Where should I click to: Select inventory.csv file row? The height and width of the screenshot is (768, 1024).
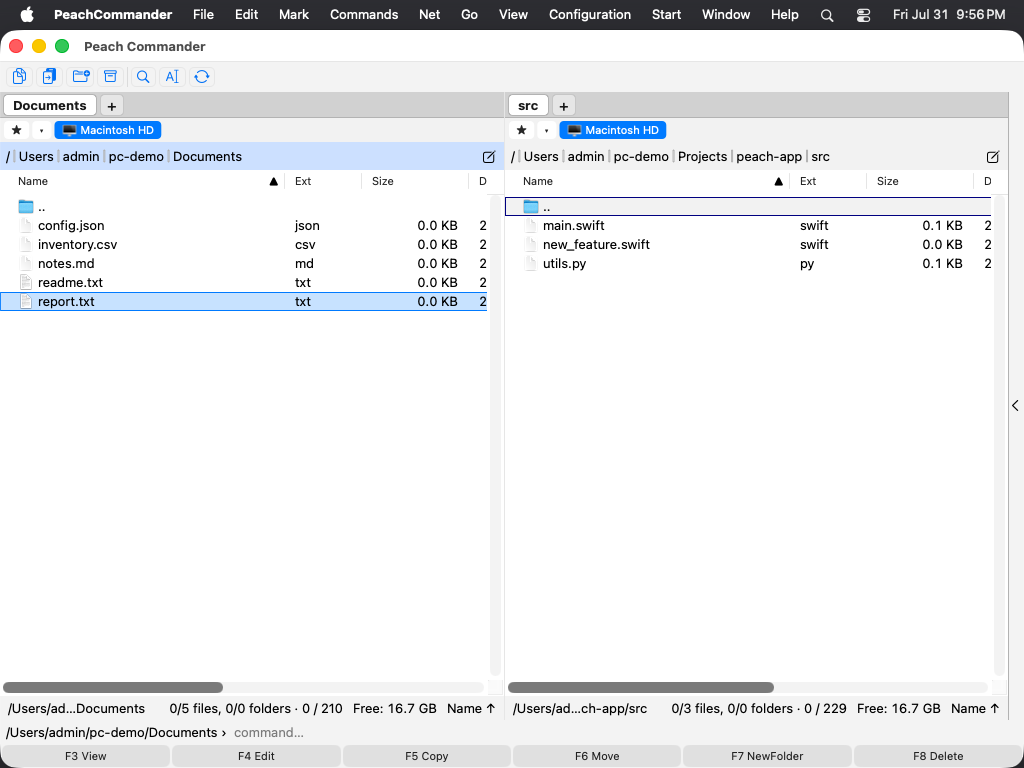click(x=244, y=244)
